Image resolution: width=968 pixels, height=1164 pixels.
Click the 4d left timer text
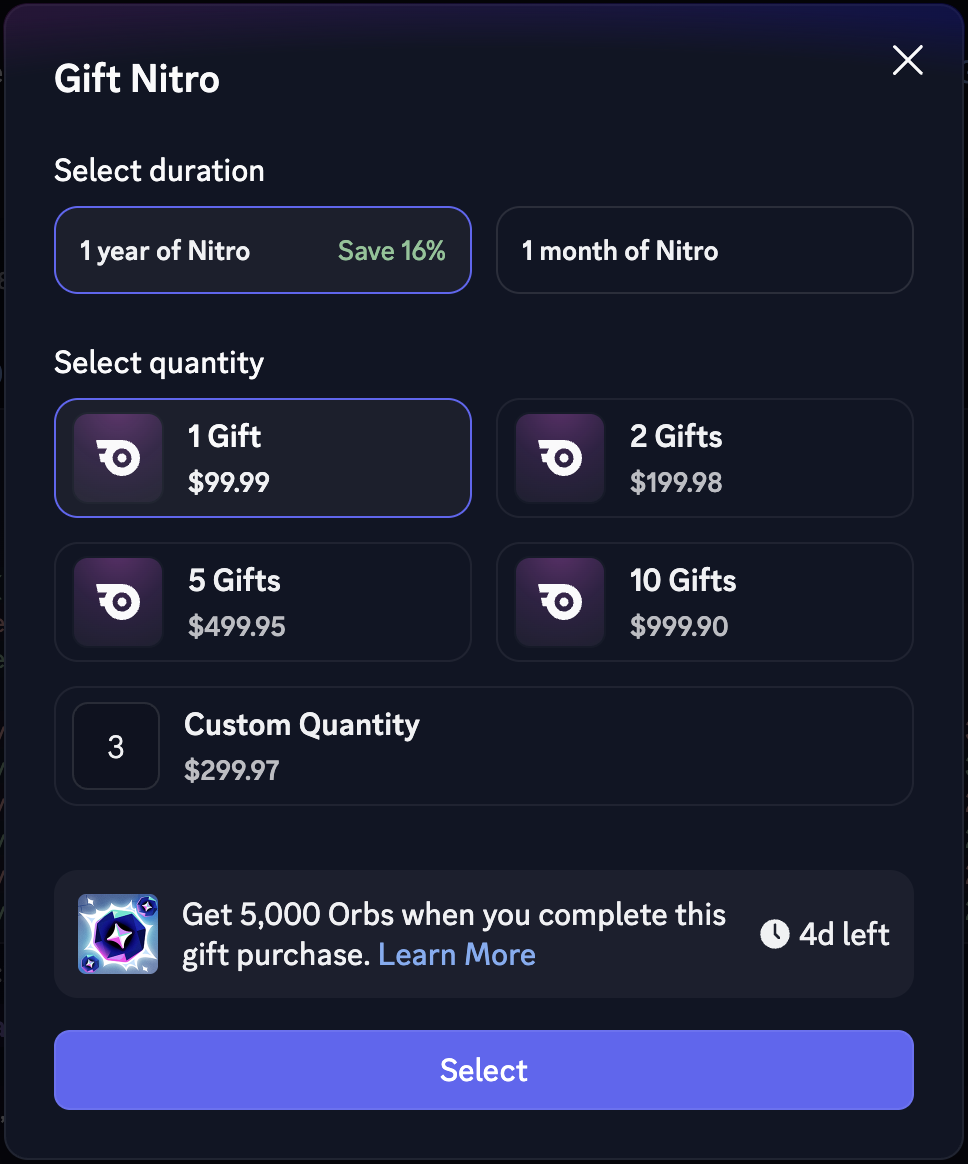pos(844,935)
